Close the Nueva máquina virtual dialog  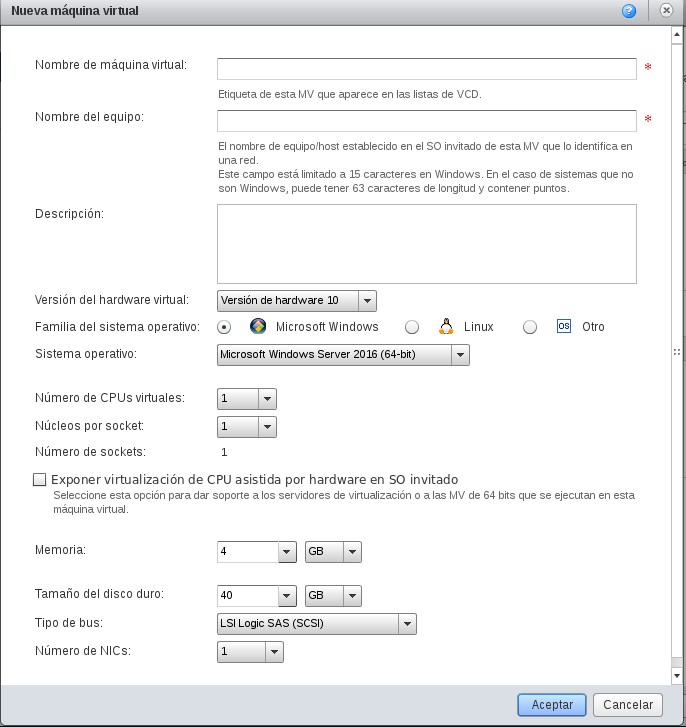pyautogui.click(x=665, y=11)
